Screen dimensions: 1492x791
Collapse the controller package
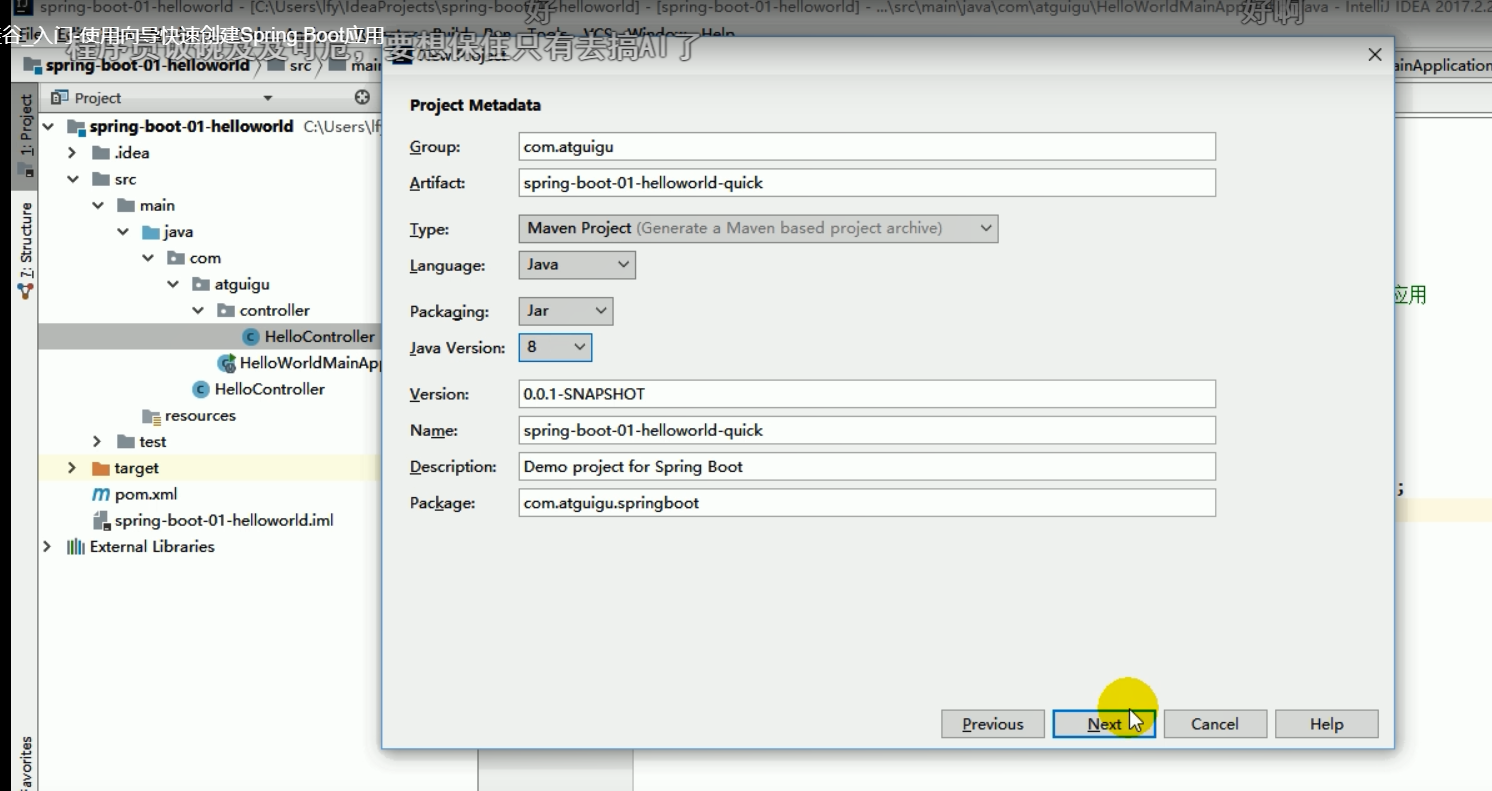click(x=197, y=310)
